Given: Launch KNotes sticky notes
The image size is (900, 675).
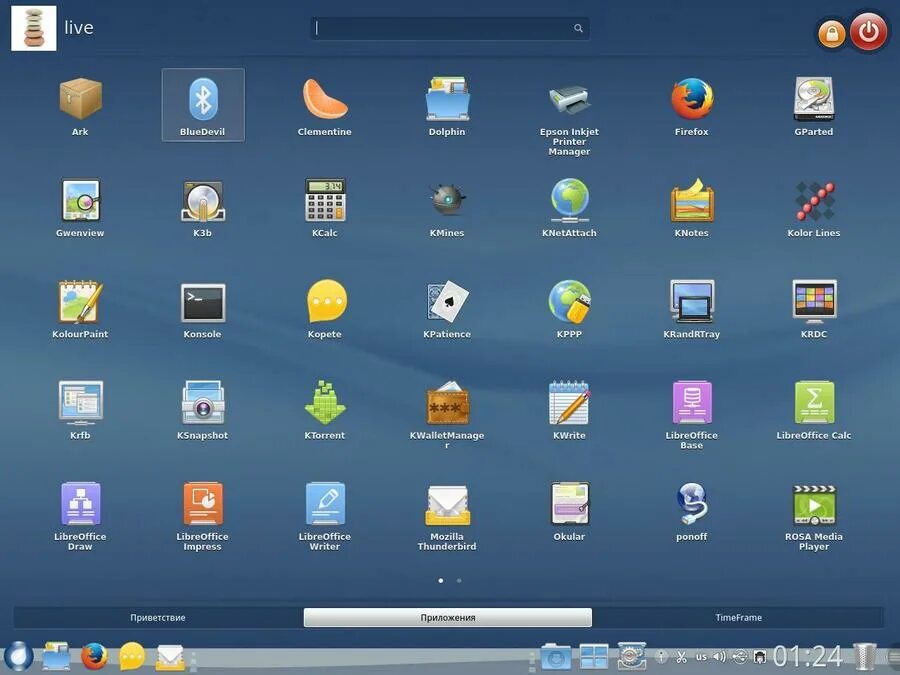Looking at the screenshot, I should point(692,208).
